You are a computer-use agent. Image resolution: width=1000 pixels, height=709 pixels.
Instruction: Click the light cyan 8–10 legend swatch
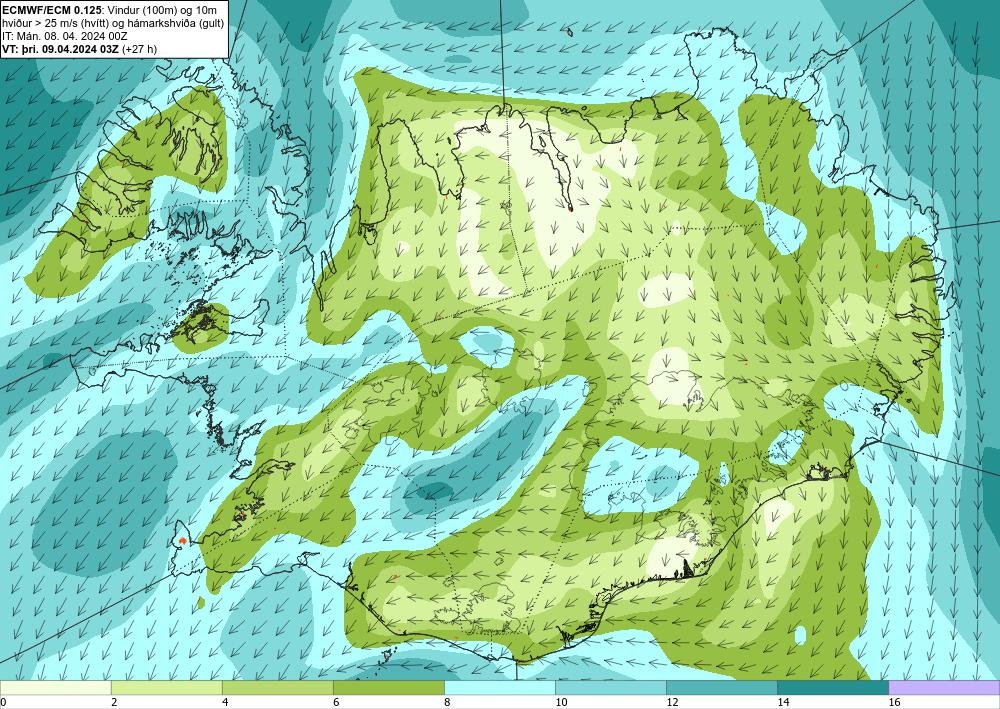[x=500, y=687]
